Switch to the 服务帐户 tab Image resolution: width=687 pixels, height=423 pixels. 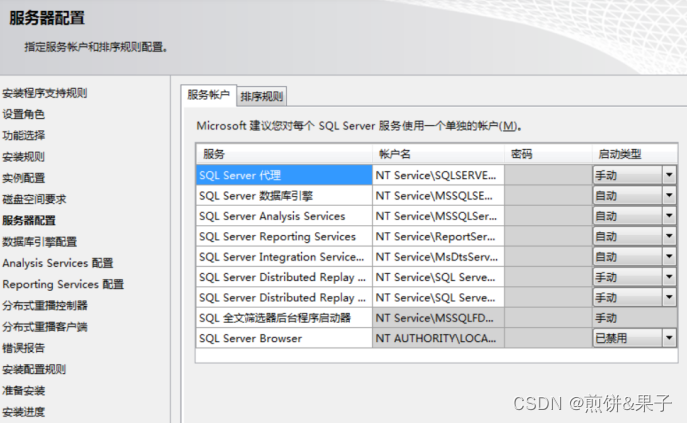coord(209,95)
